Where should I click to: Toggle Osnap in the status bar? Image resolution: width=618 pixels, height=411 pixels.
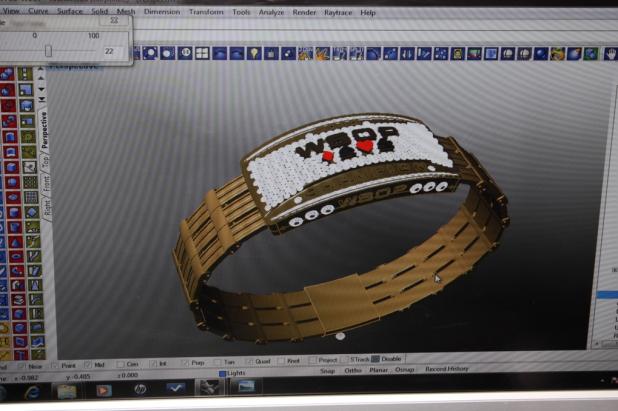coord(404,370)
